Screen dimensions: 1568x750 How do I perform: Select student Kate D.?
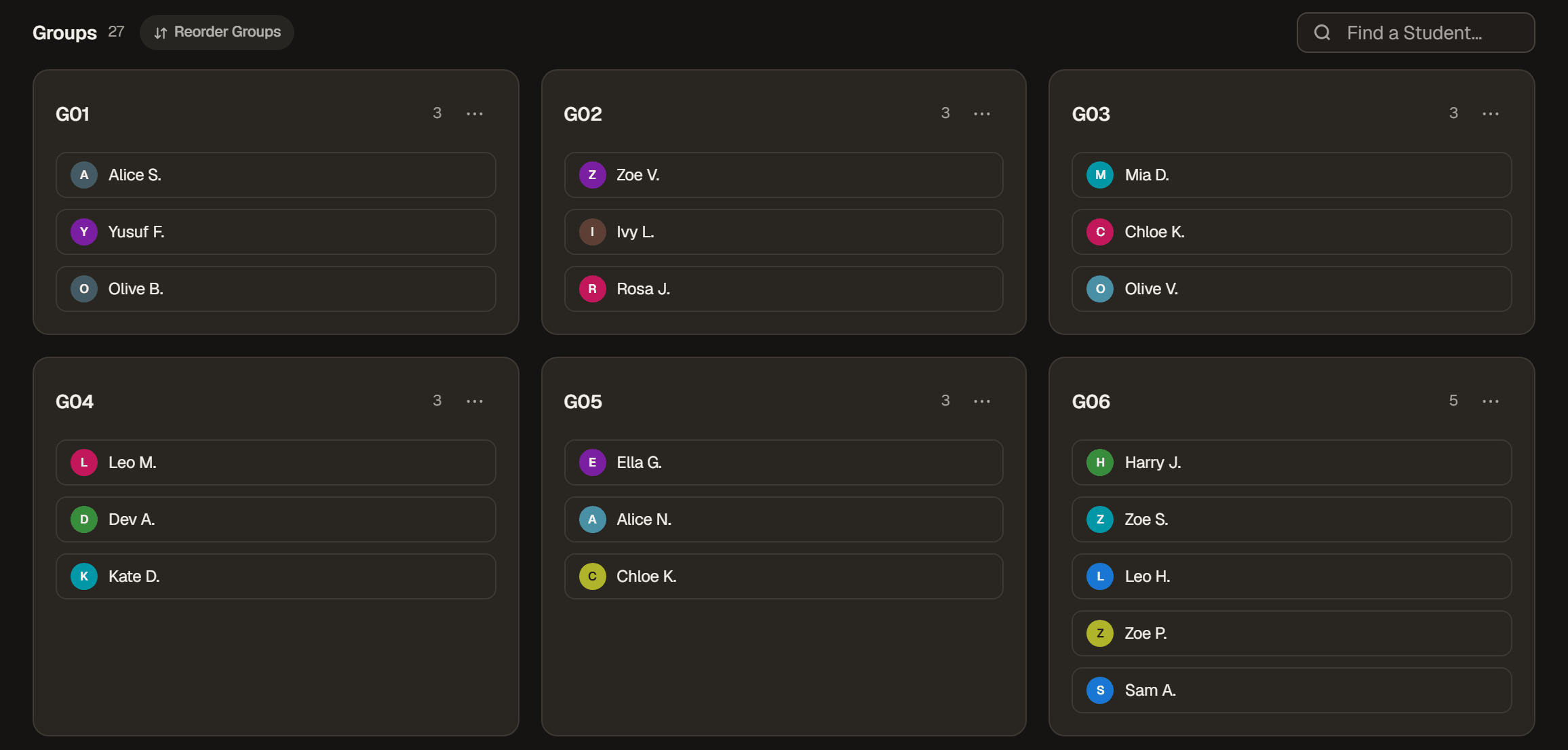click(275, 576)
